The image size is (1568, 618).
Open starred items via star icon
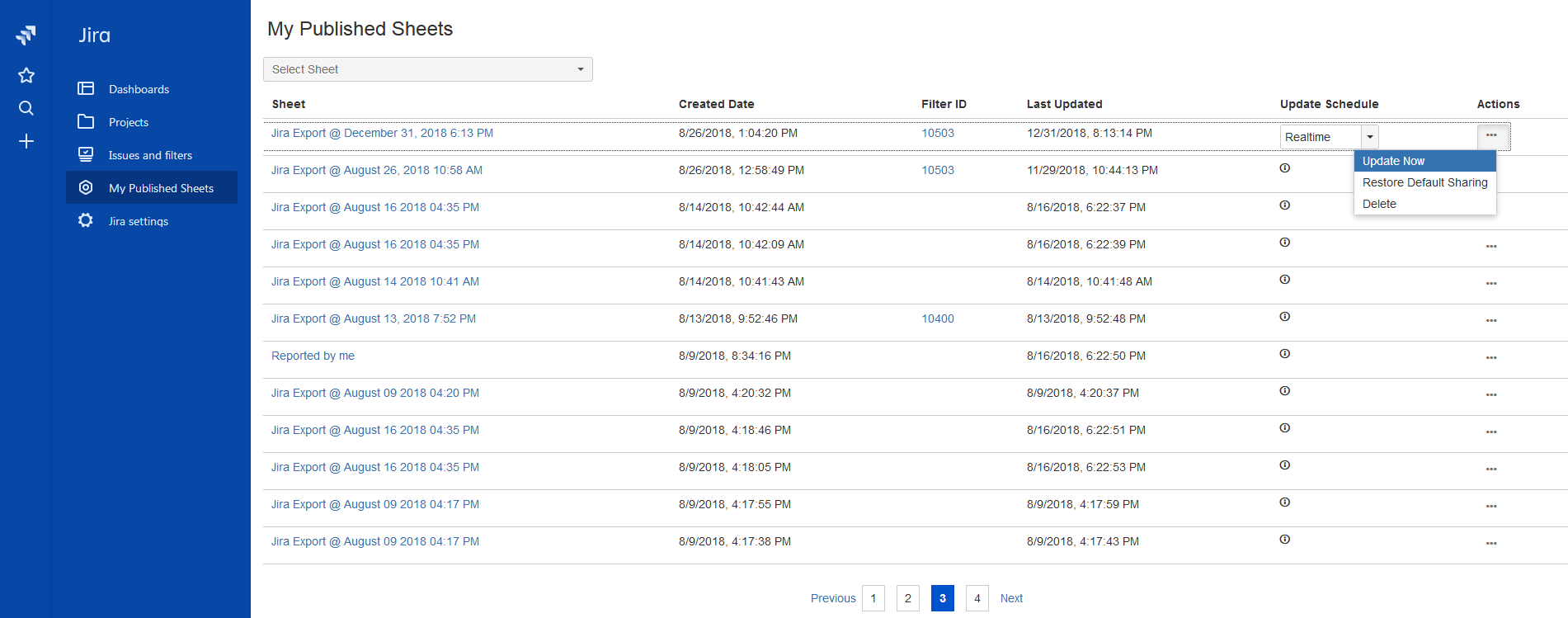26,76
